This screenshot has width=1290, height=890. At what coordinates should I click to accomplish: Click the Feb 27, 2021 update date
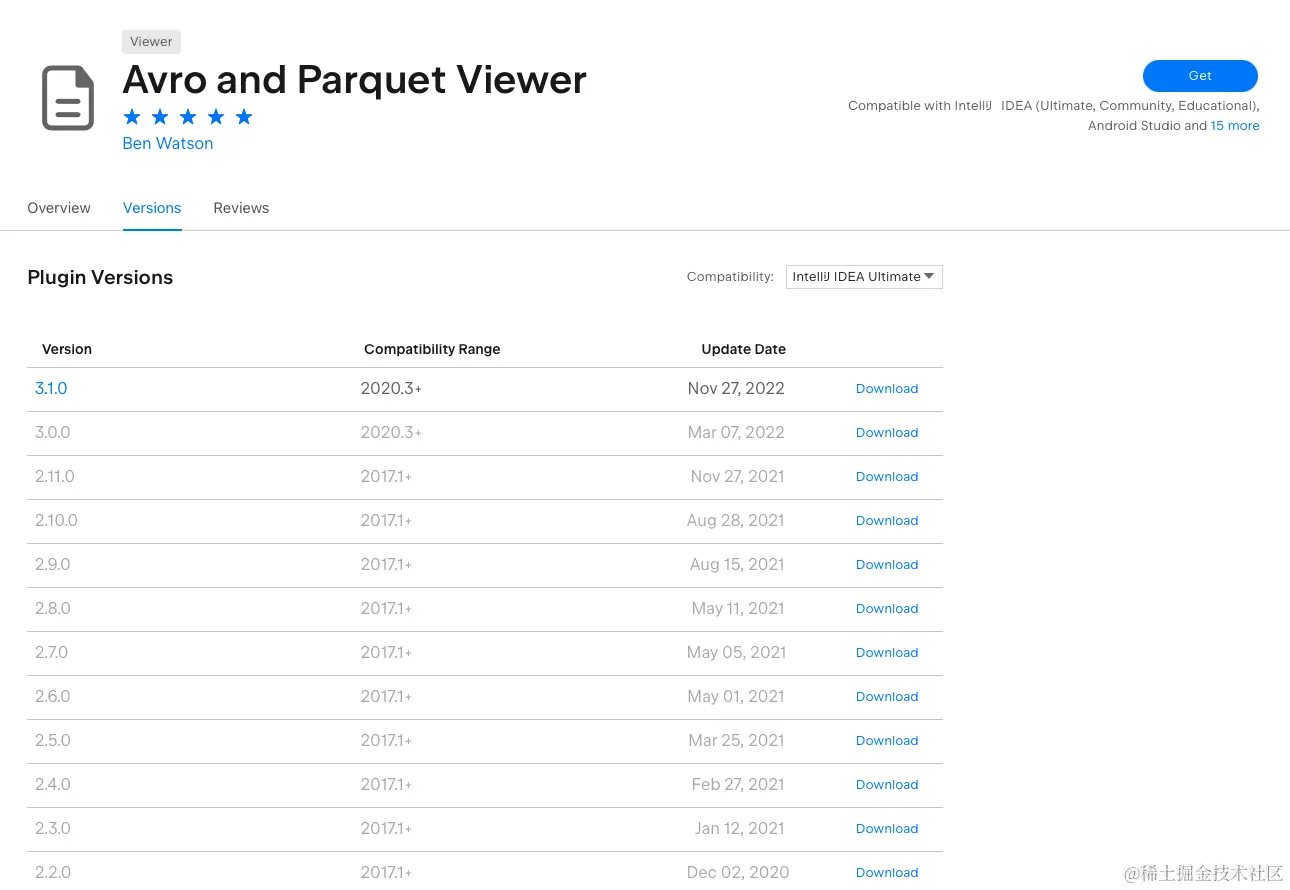738,785
